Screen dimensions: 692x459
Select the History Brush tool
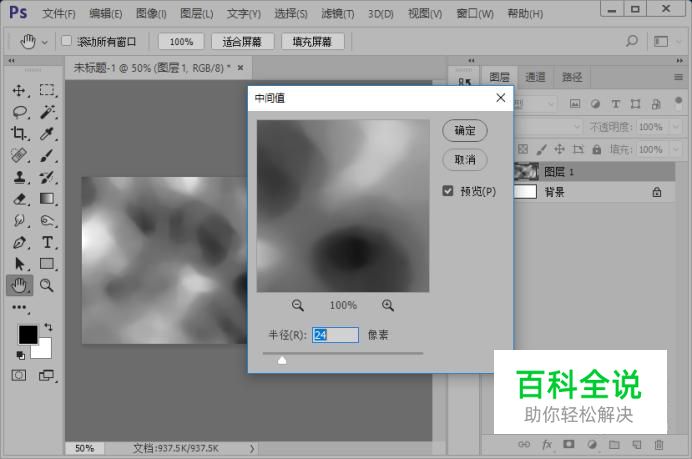click(x=47, y=177)
